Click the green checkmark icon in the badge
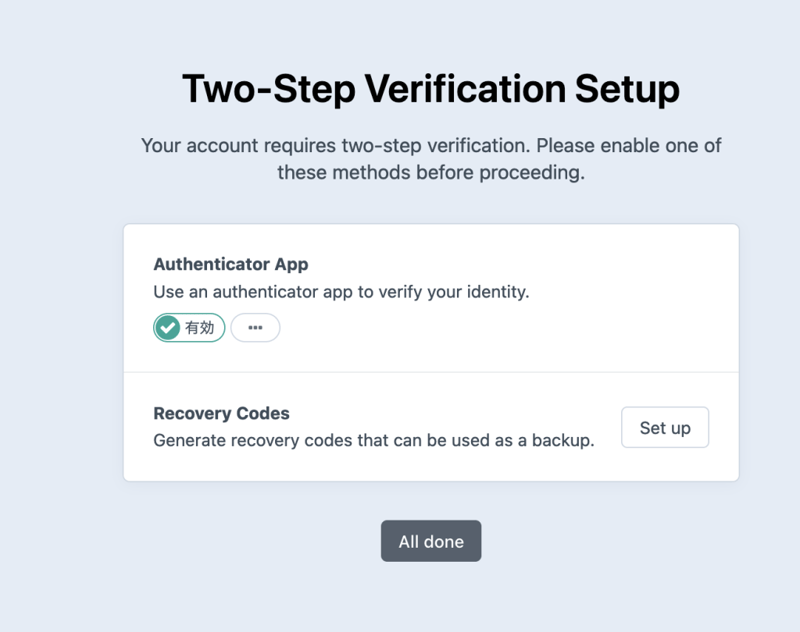The height and width of the screenshot is (632, 800). click(169, 328)
